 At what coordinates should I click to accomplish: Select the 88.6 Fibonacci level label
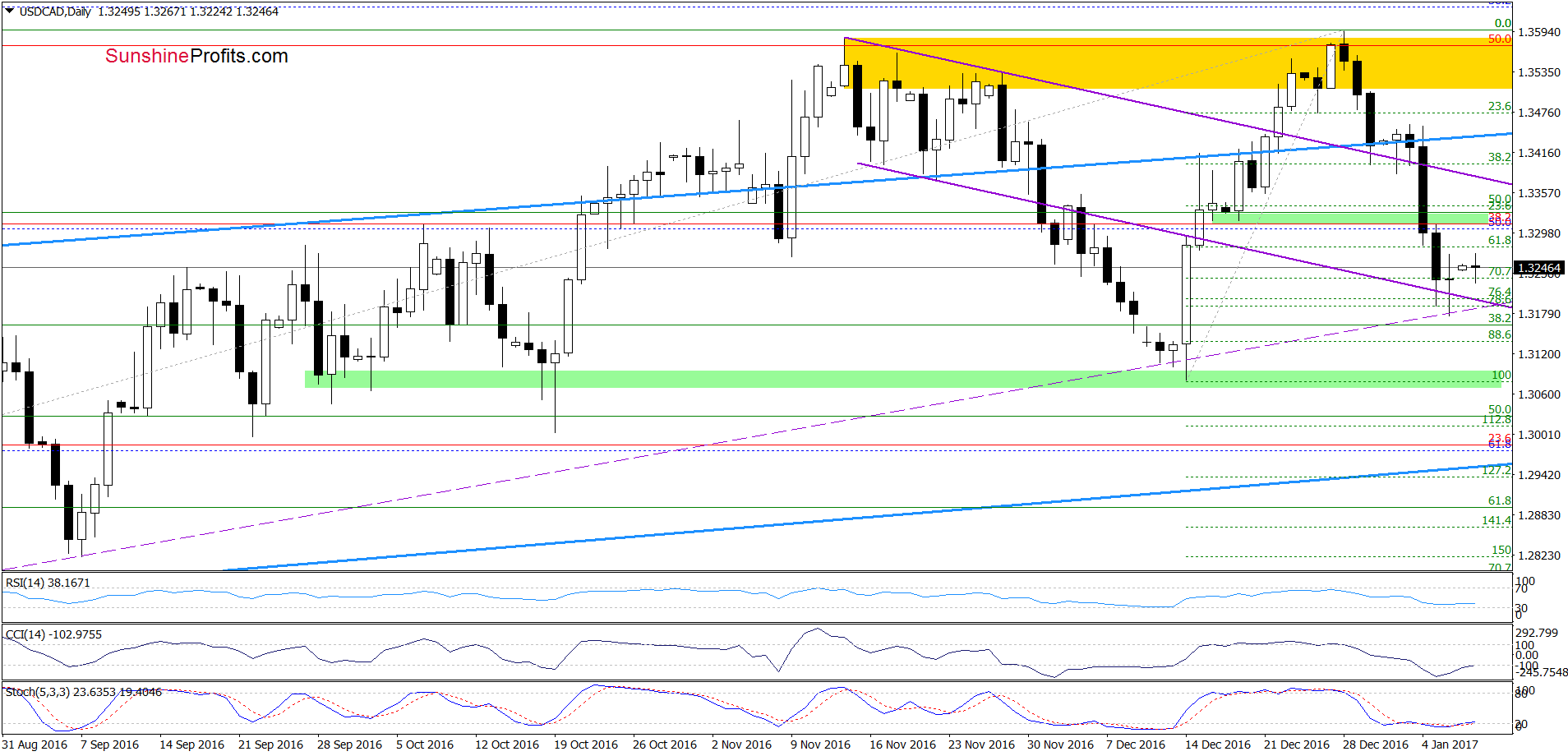[x=1500, y=334]
